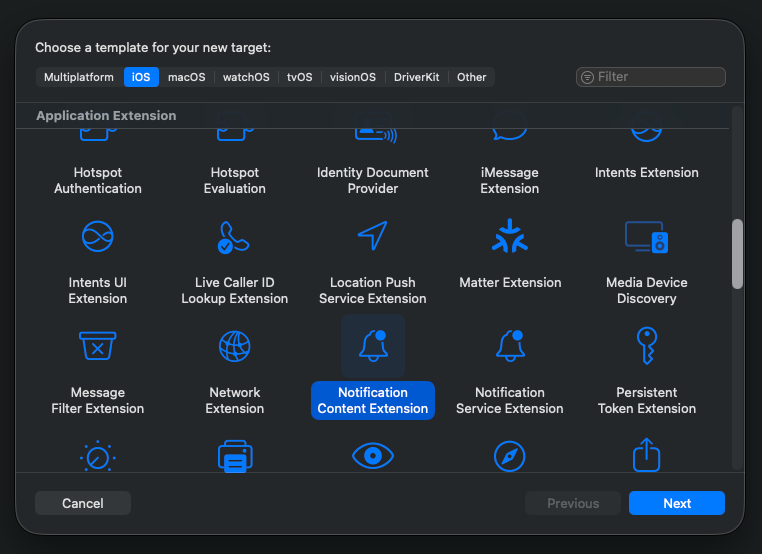The width and height of the screenshot is (762, 554).
Task: Select the eye icon template
Action: pos(373,456)
